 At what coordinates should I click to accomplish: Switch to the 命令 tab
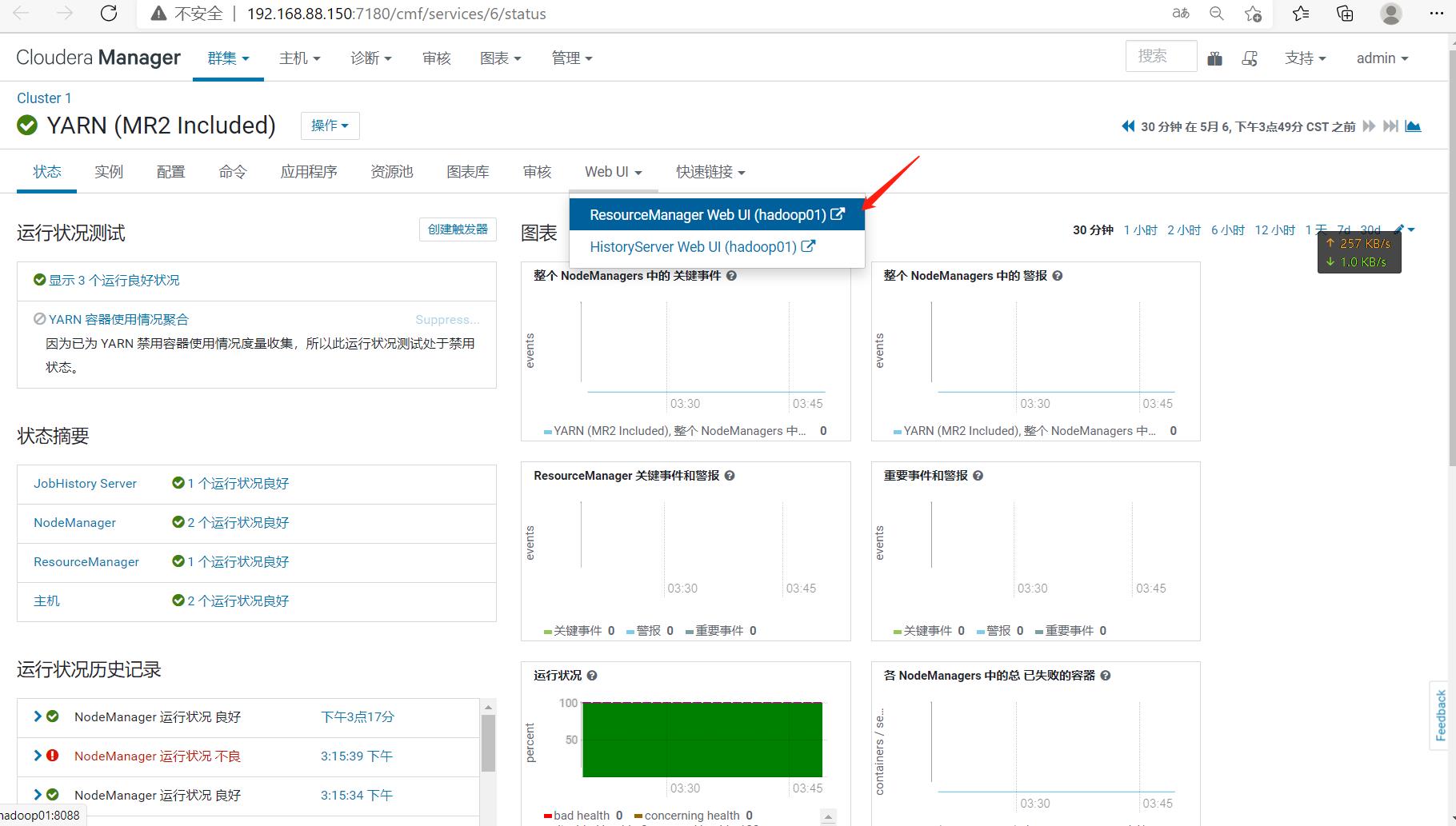[x=233, y=172]
